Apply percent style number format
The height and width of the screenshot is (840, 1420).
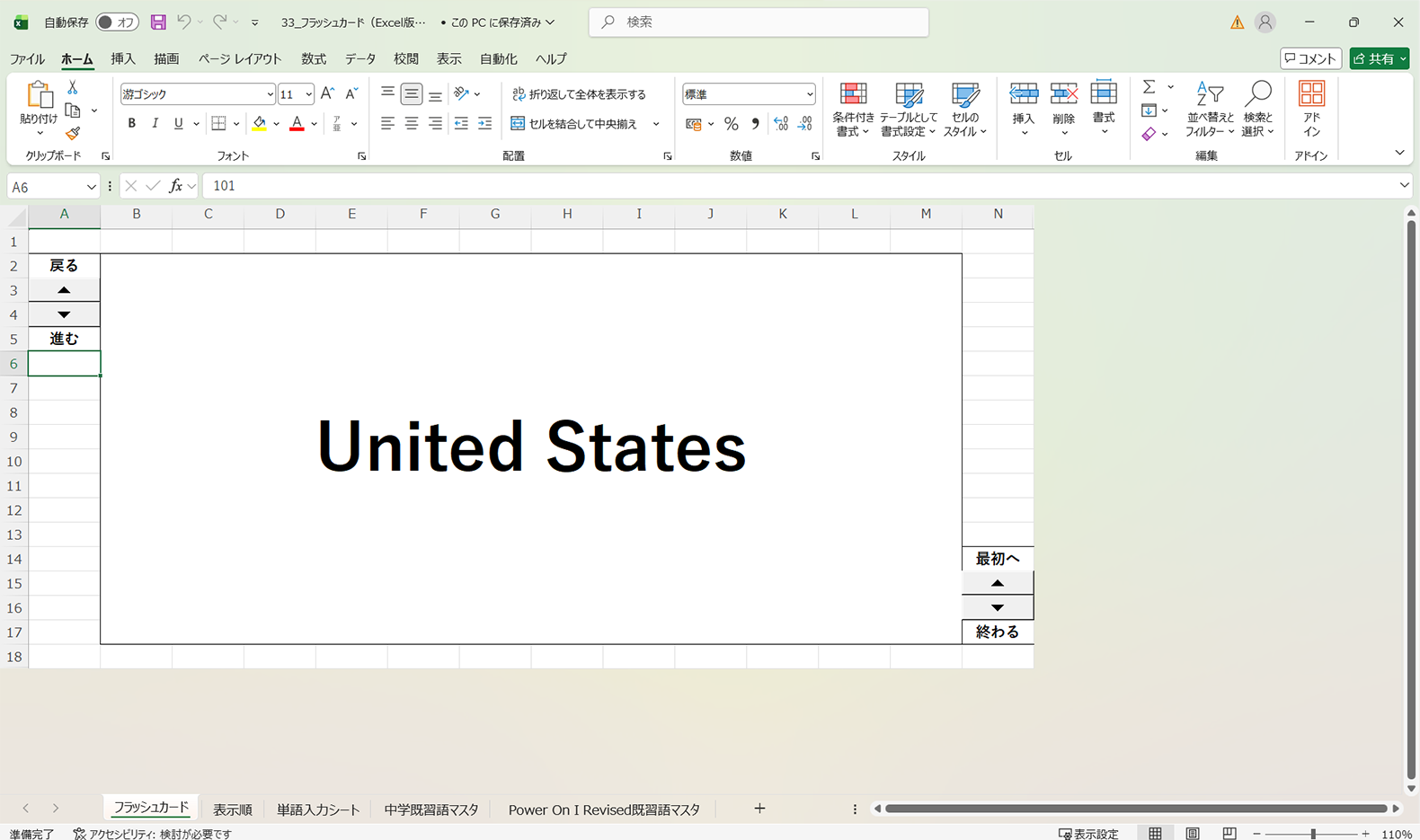(x=732, y=124)
